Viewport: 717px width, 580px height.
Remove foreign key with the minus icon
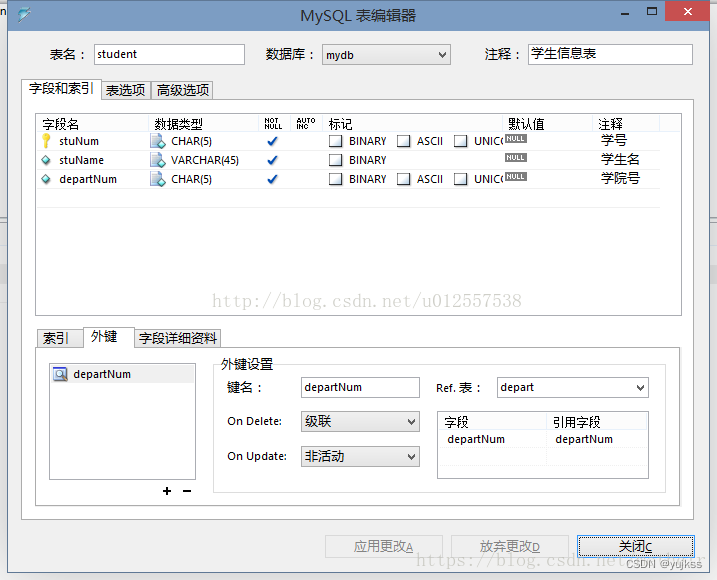(187, 491)
